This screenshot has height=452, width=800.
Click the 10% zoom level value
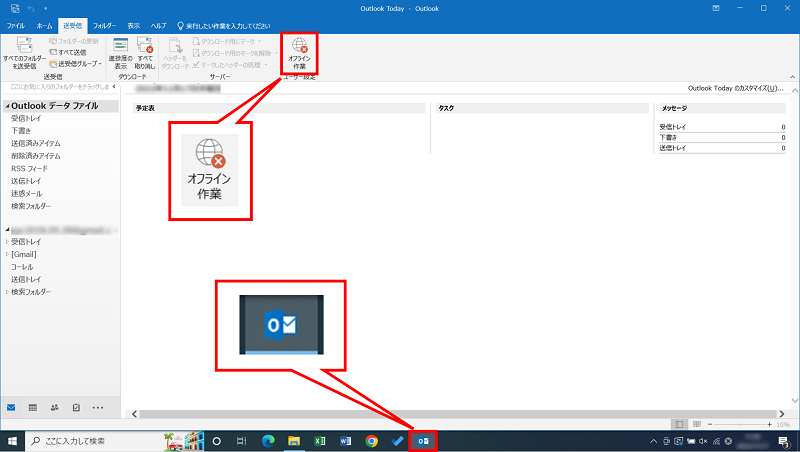click(x=783, y=424)
